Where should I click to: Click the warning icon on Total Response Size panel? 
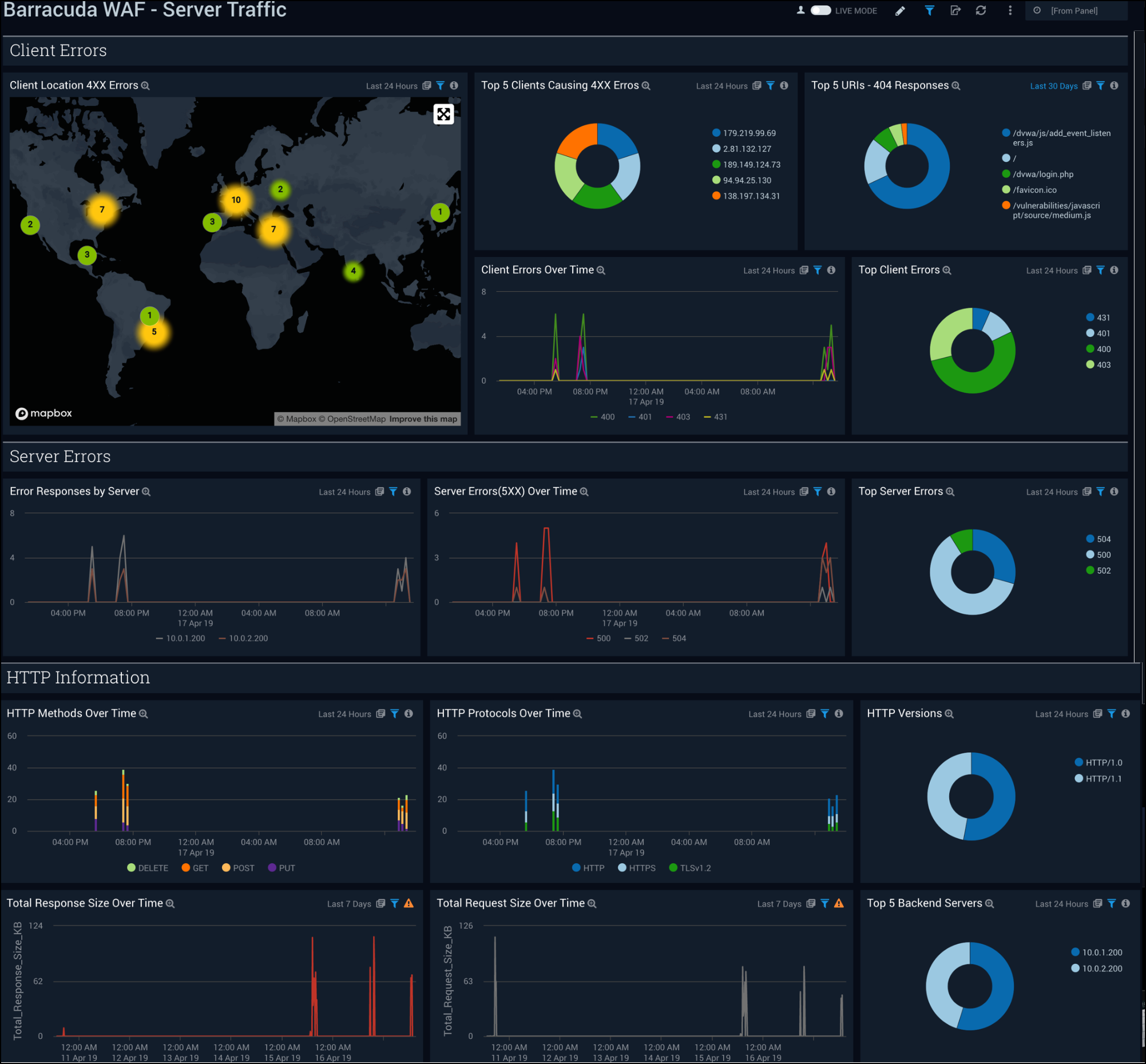(409, 903)
